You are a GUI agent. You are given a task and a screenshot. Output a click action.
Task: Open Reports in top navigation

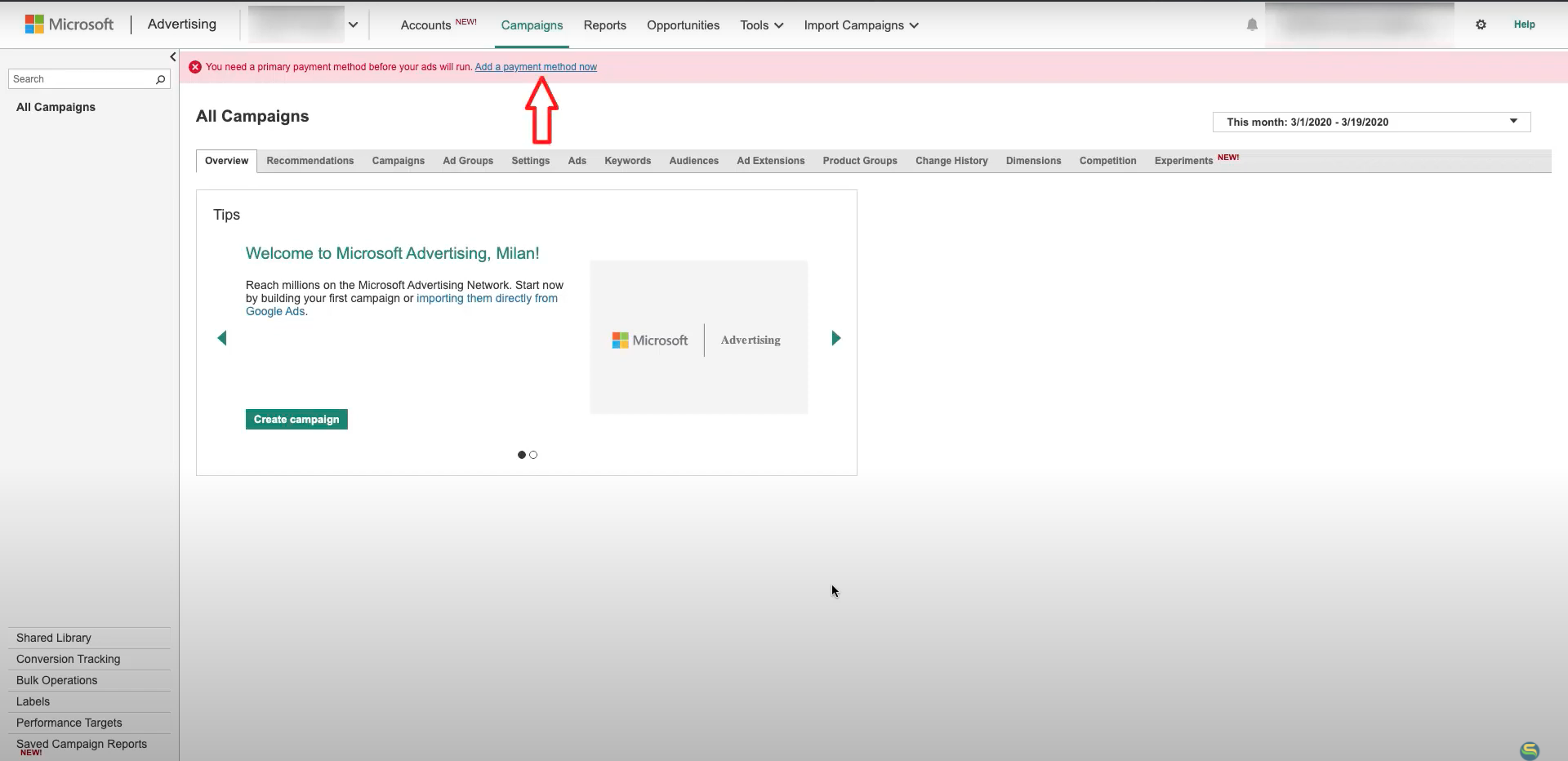pos(604,25)
